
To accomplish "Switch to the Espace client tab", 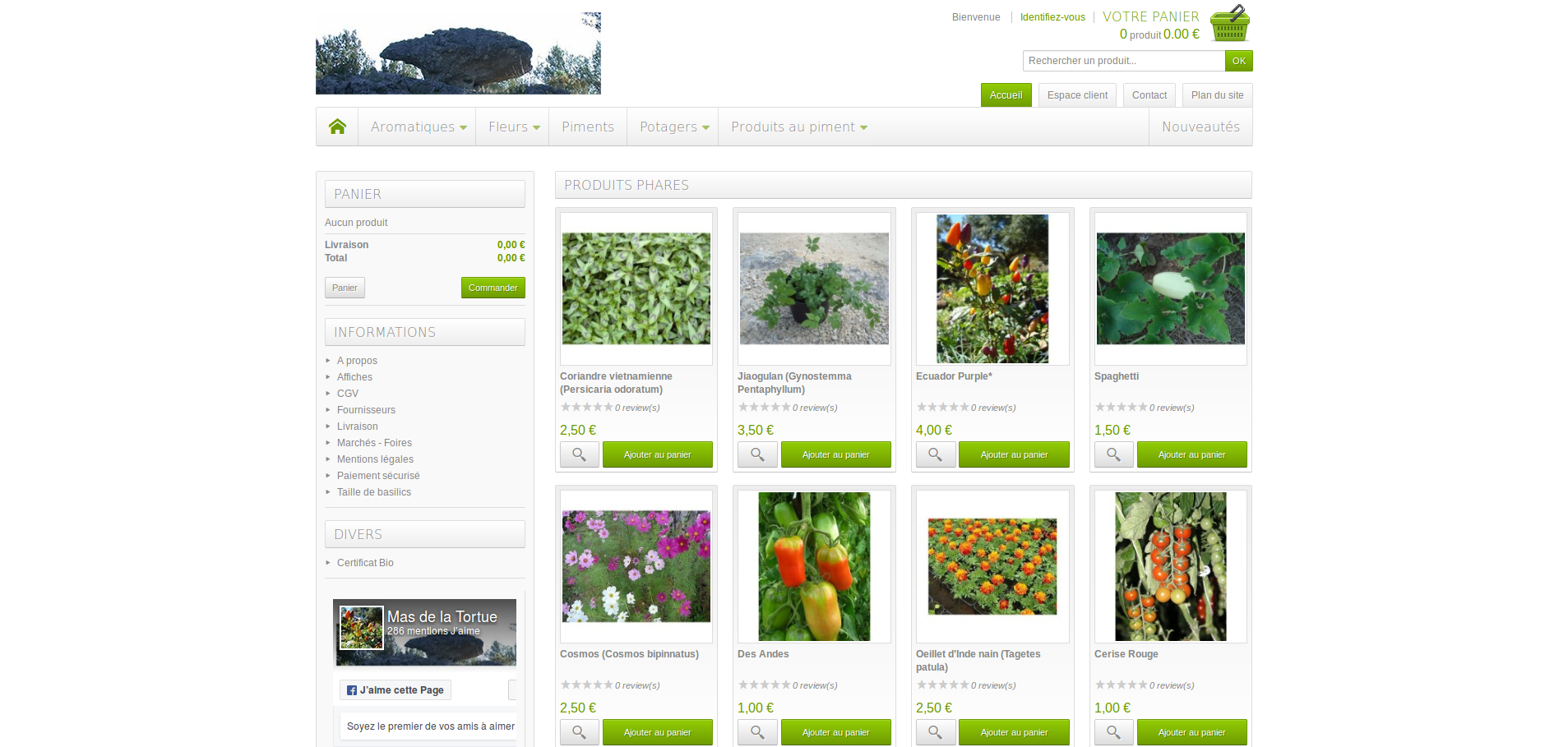I will point(1077,95).
